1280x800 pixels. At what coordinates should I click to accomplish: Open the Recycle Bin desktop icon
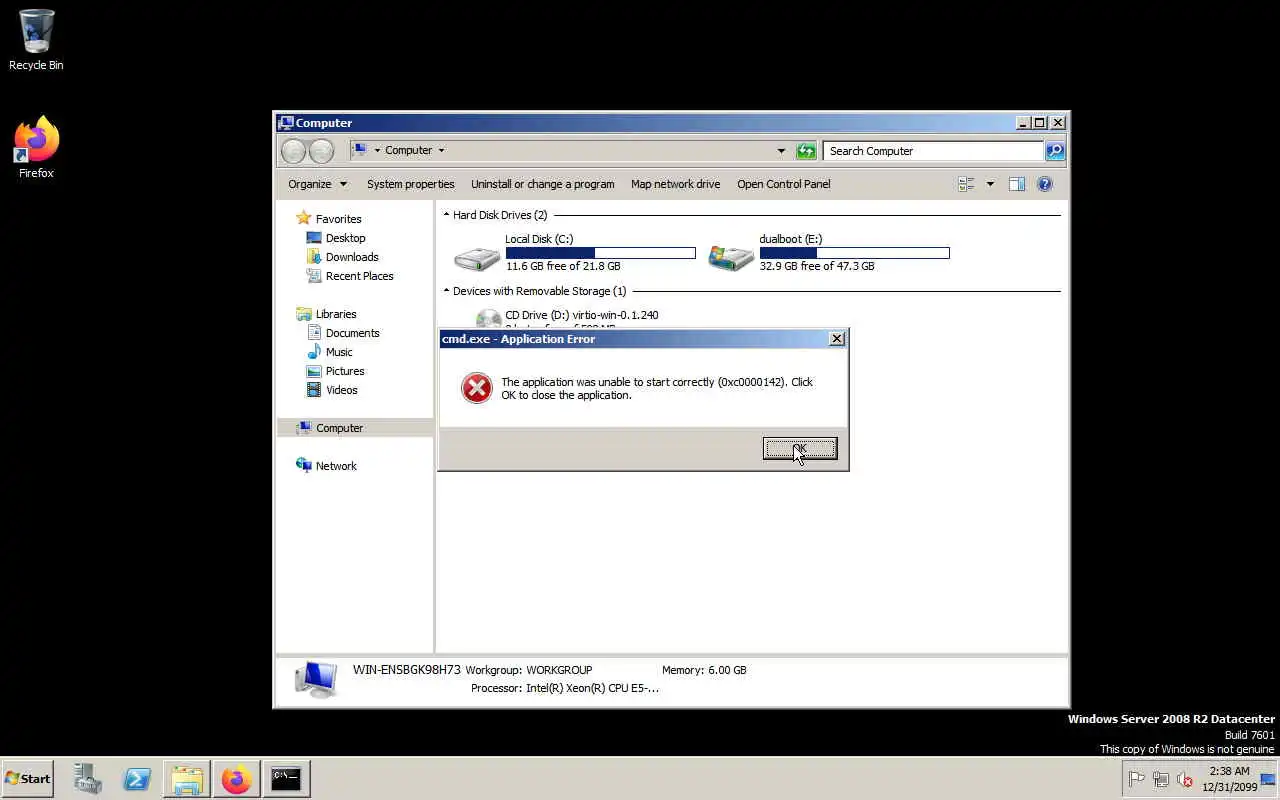(36, 40)
